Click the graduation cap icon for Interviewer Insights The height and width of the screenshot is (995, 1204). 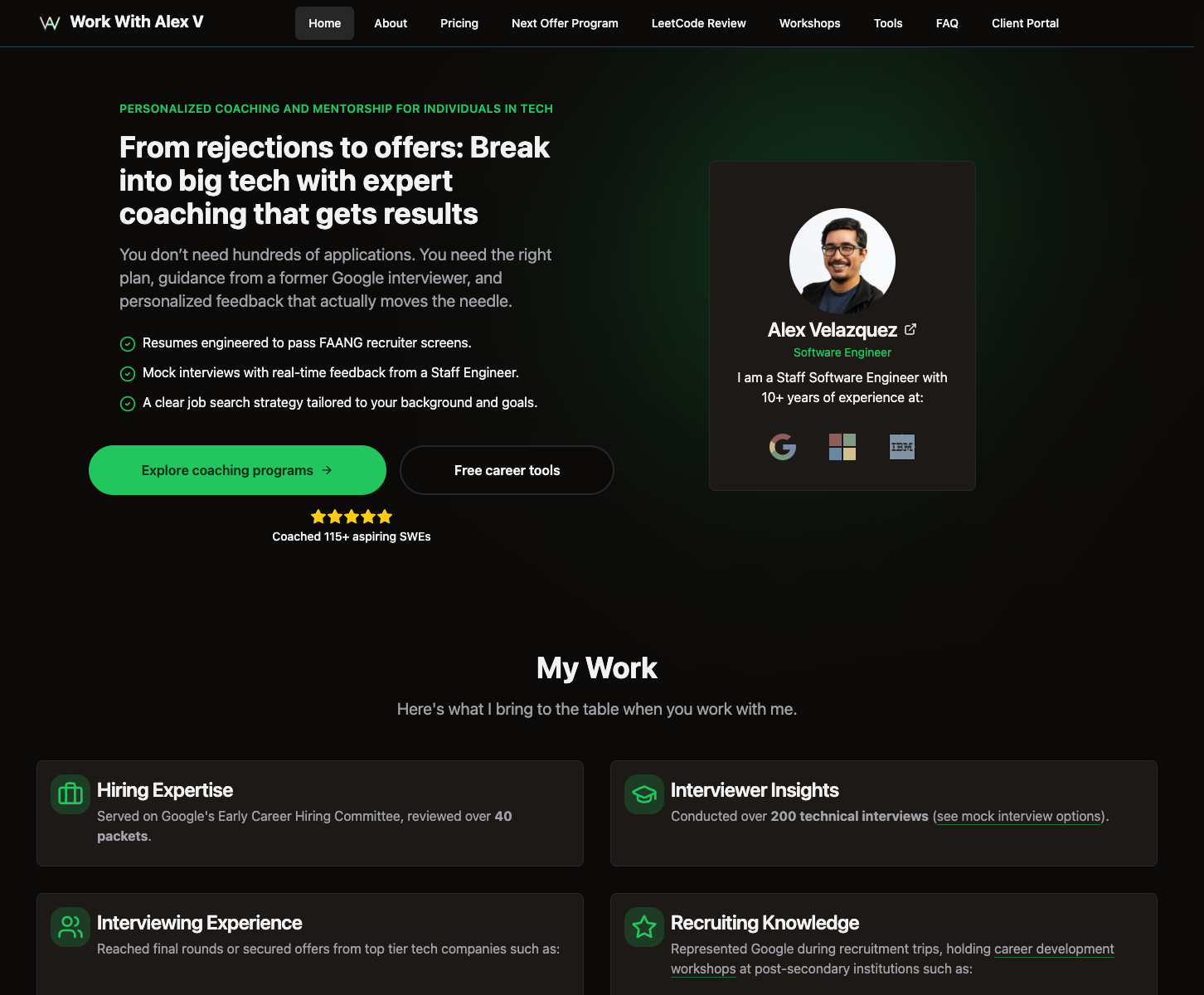point(644,794)
